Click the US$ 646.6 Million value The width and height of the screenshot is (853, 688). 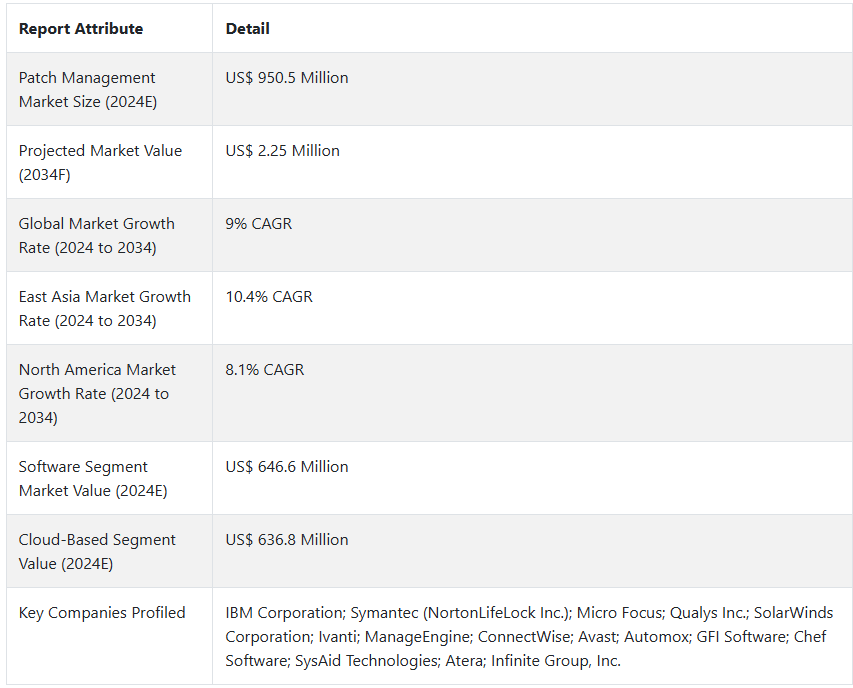(x=287, y=467)
